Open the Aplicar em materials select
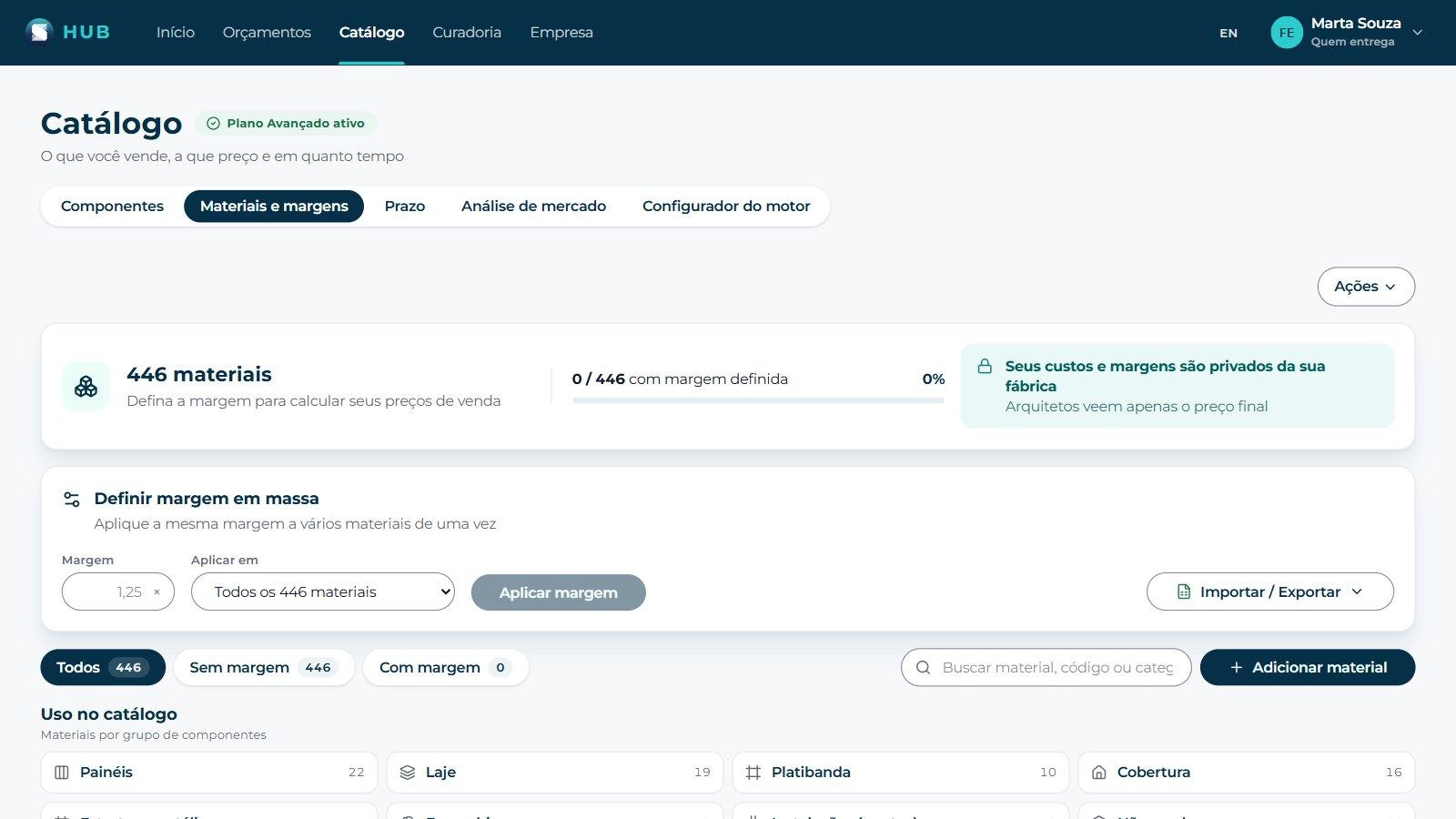The image size is (1456, 819). coord(323,591)
